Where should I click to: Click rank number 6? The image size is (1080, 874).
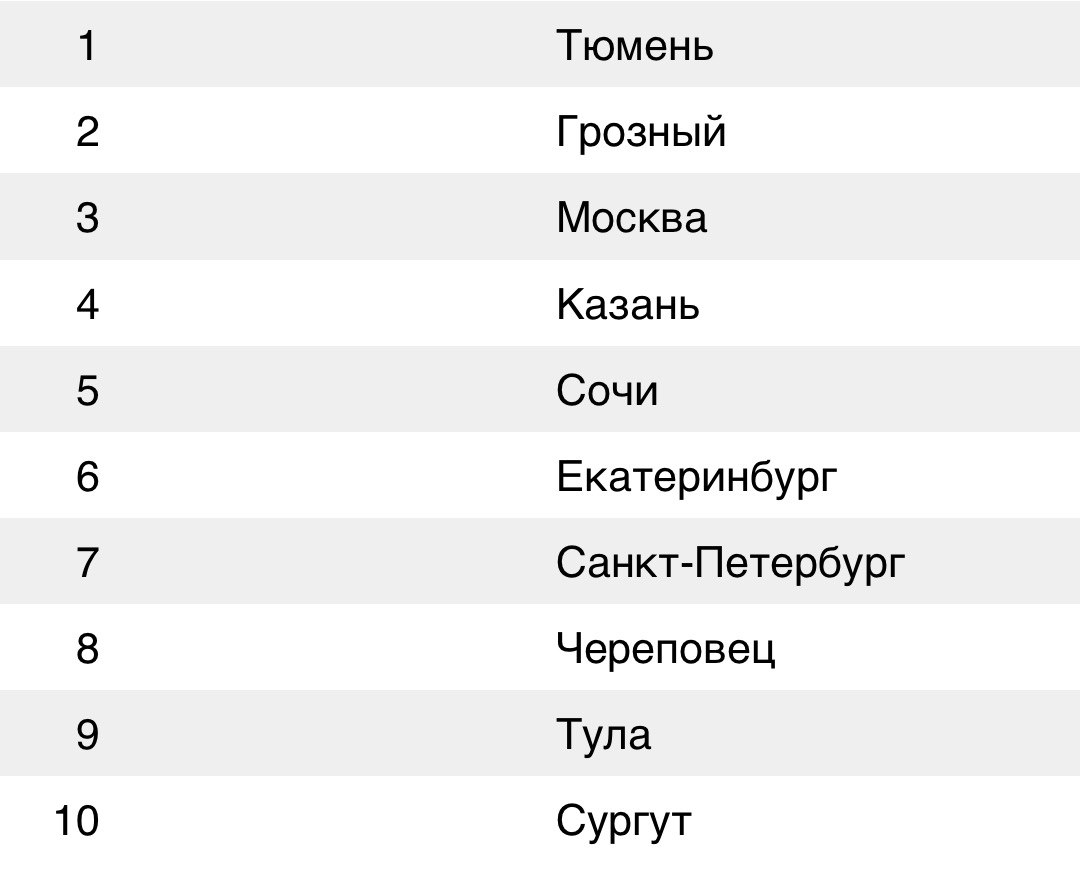click(87, 476)
